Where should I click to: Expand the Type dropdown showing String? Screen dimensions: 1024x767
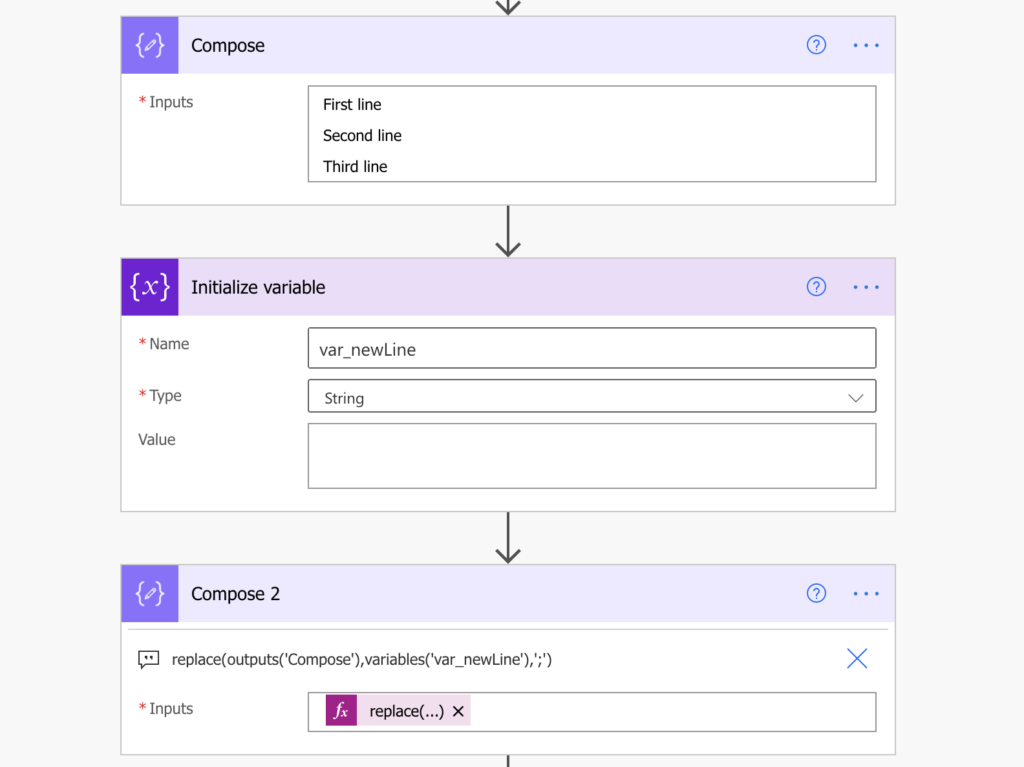[x=592, y=397]
